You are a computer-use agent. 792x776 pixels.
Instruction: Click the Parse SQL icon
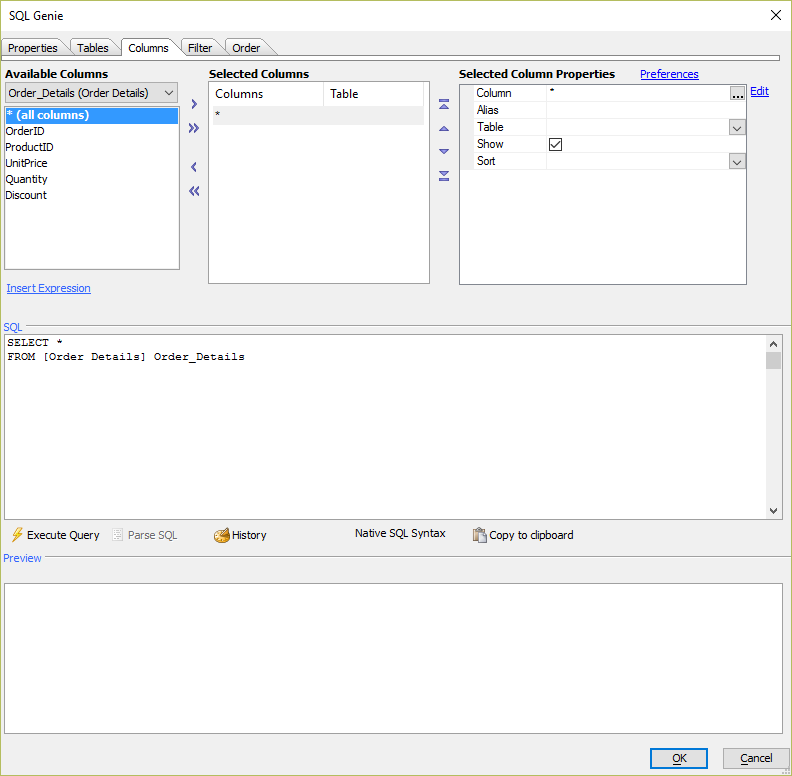click(117, 535)
